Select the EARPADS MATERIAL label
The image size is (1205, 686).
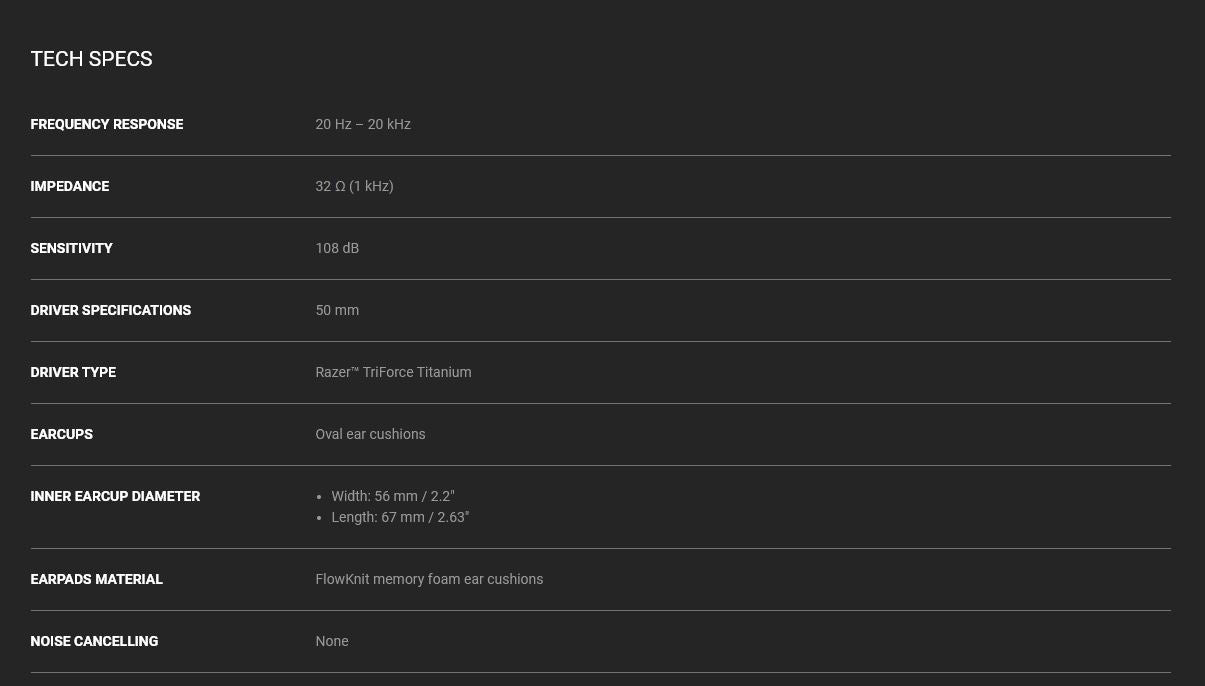pyautogui.click(x=97, y=580)
